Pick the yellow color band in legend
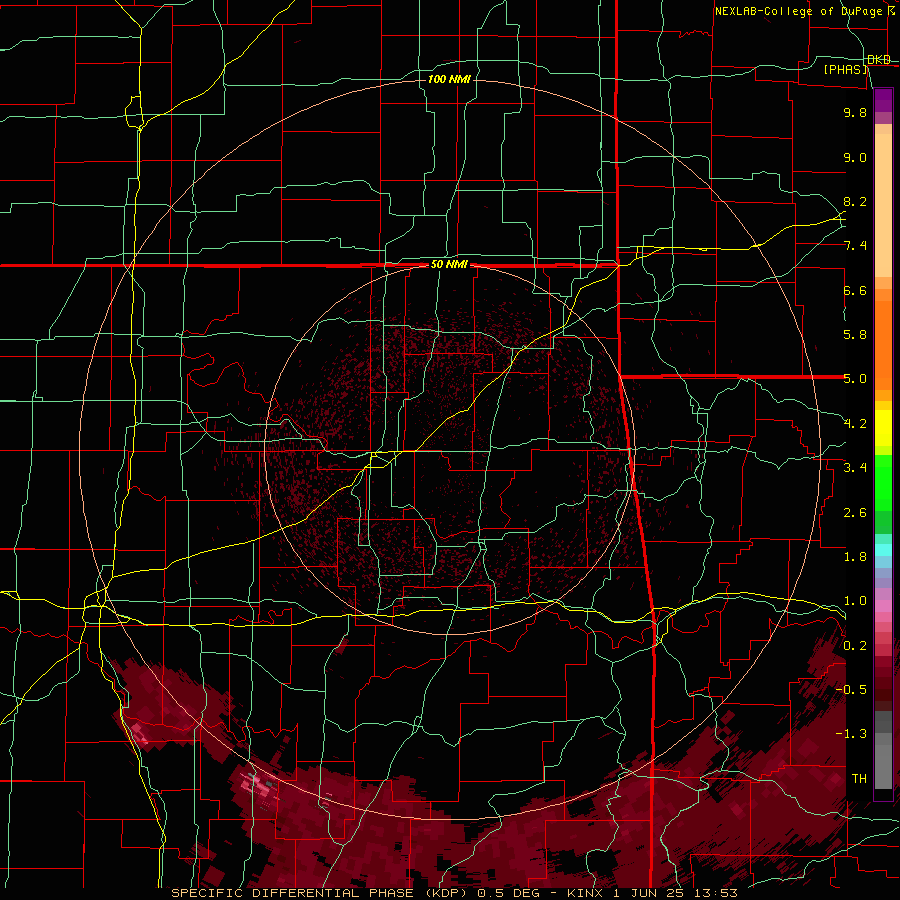This screenshot has width=900, height=900. [x=883, y=428]
